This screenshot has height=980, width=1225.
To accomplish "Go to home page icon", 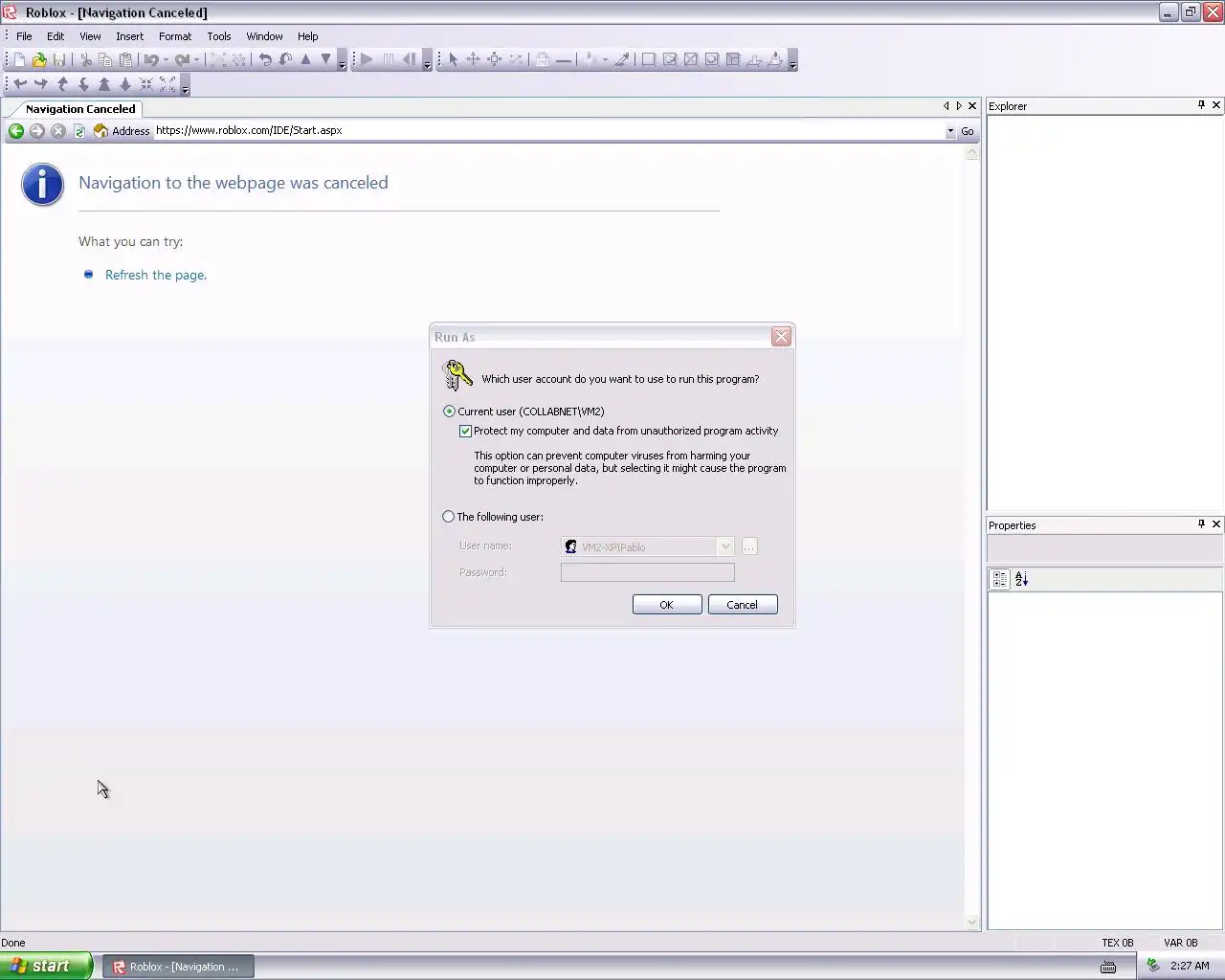I will 100,131.
